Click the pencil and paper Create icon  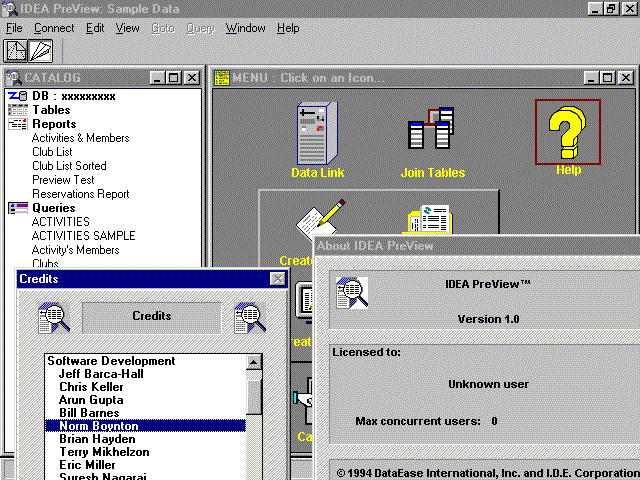click(x=321, y=219)
